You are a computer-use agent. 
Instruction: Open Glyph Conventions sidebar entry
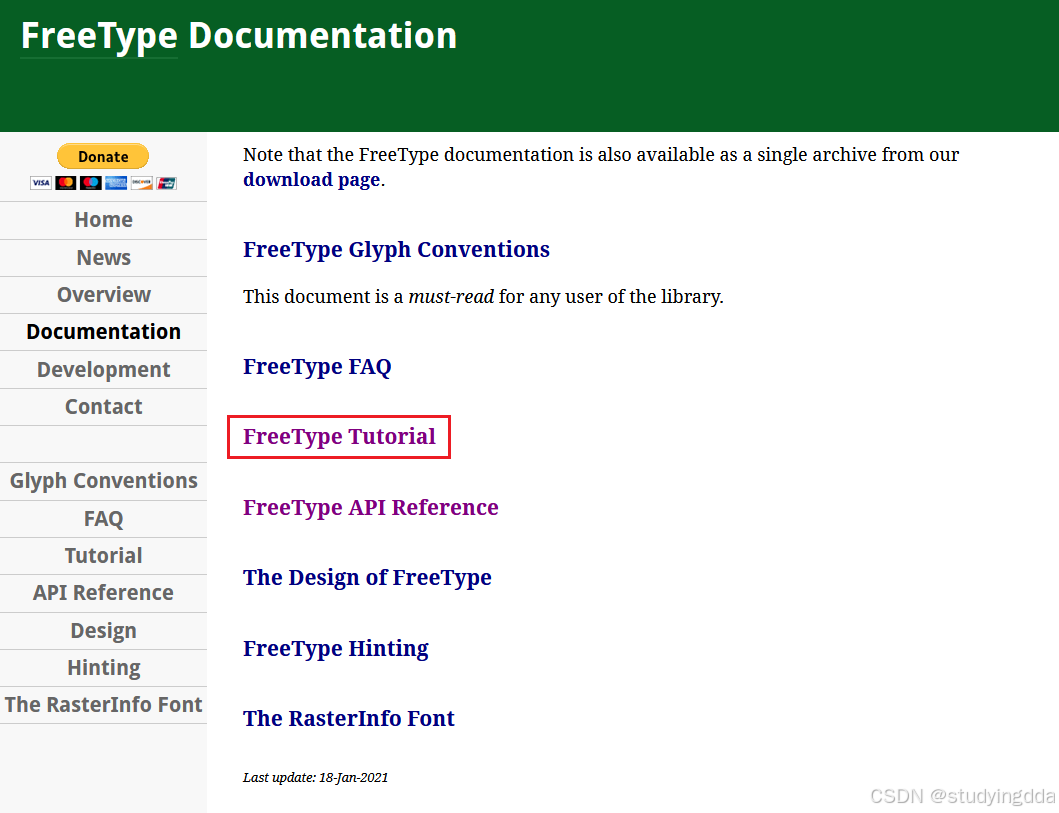click(x=103, y=481)
